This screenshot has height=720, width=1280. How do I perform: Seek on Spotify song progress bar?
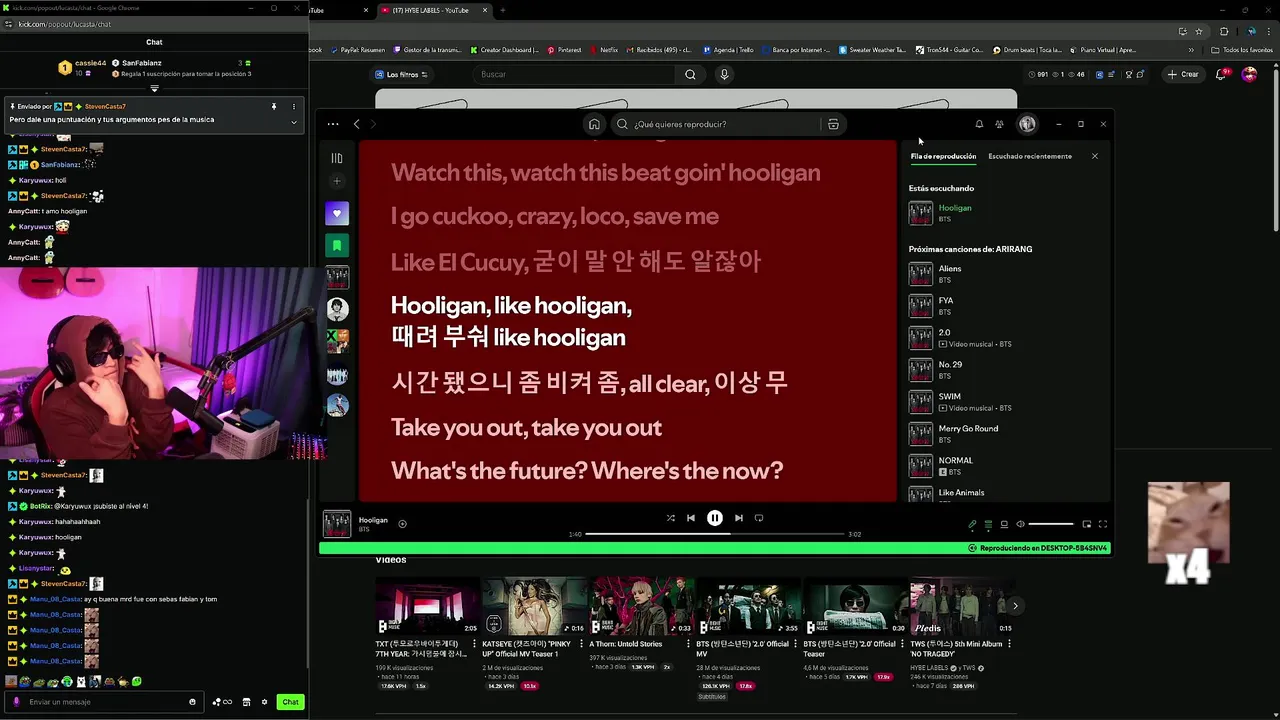[x=715, y=534]
